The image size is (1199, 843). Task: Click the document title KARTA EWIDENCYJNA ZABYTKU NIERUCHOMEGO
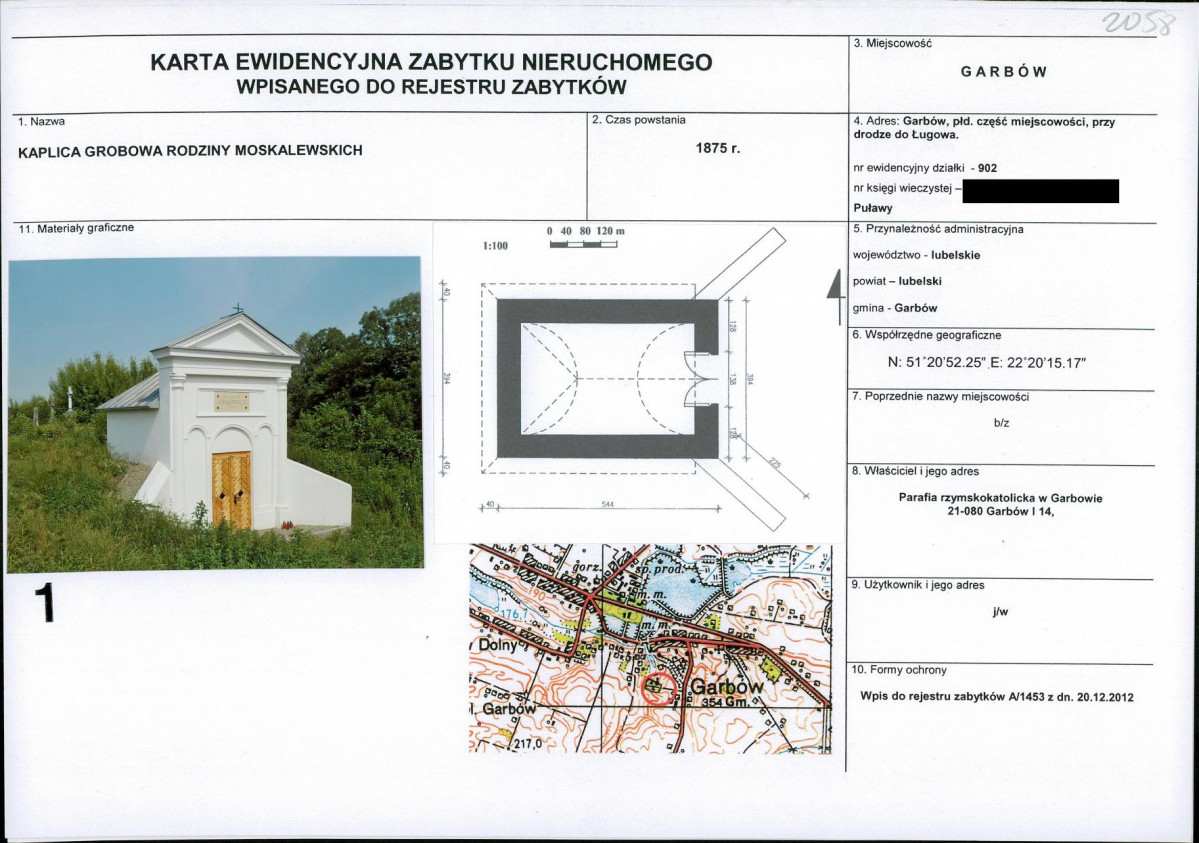point(431,63)
